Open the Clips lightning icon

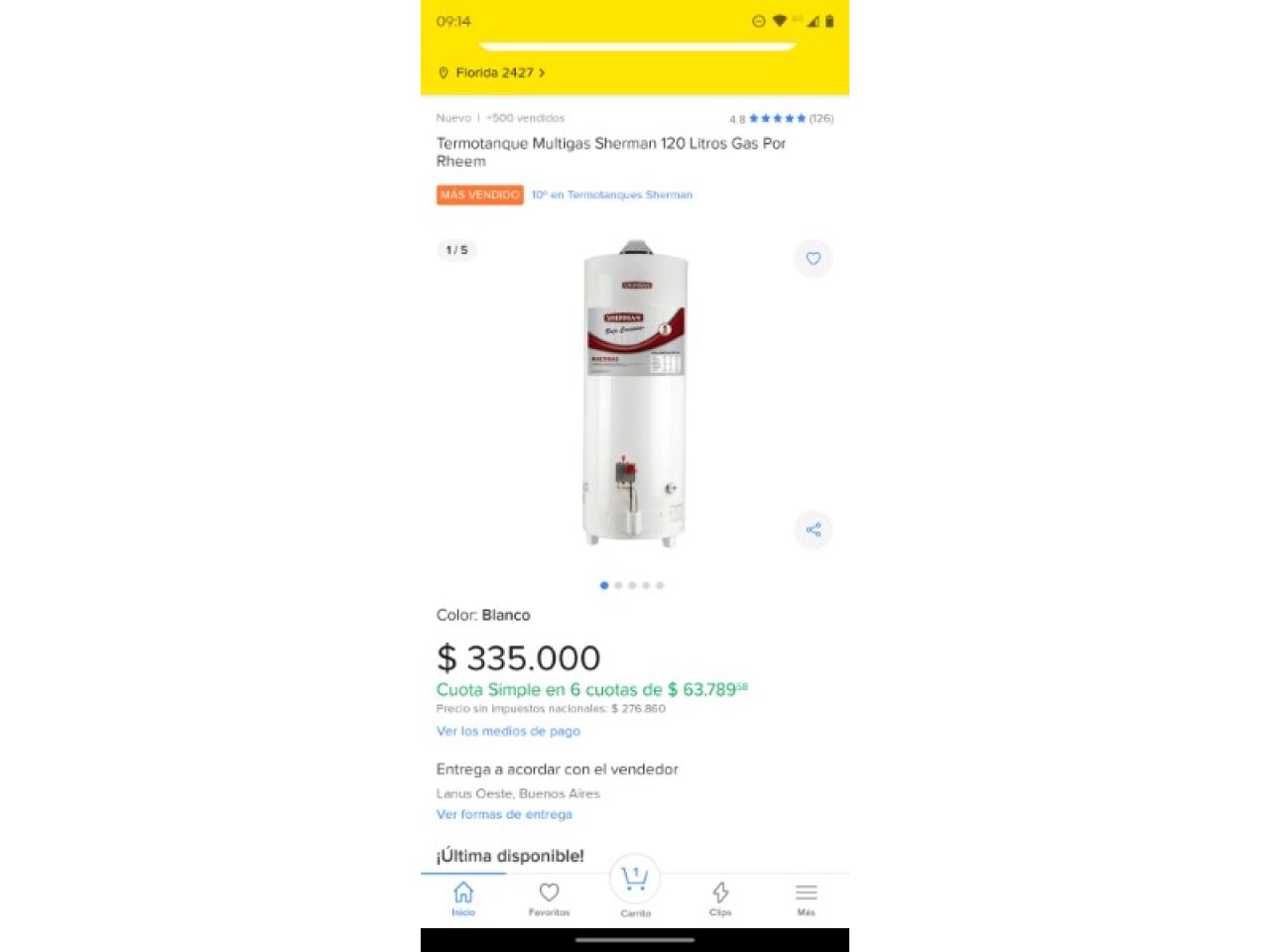pyautogui.click(x=720, y=898)
